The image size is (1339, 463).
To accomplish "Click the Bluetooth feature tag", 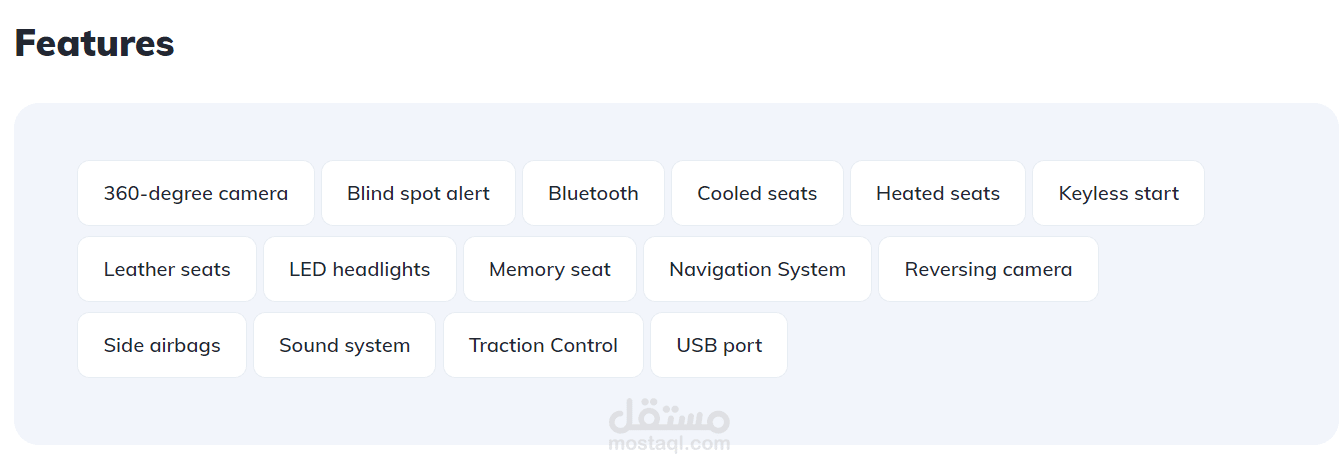I will pos(593,193).
